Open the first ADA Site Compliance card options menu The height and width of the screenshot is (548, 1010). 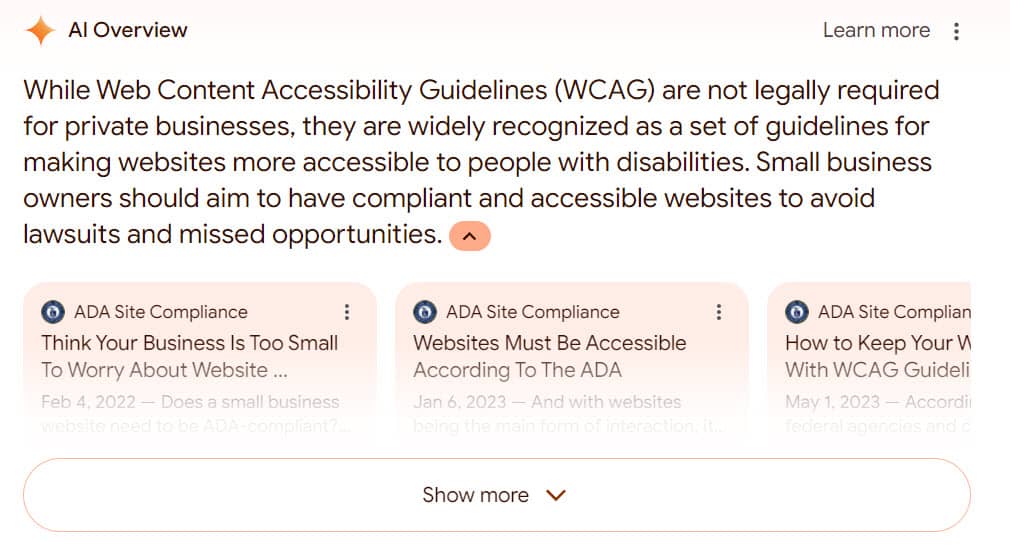tap(347, 312)
